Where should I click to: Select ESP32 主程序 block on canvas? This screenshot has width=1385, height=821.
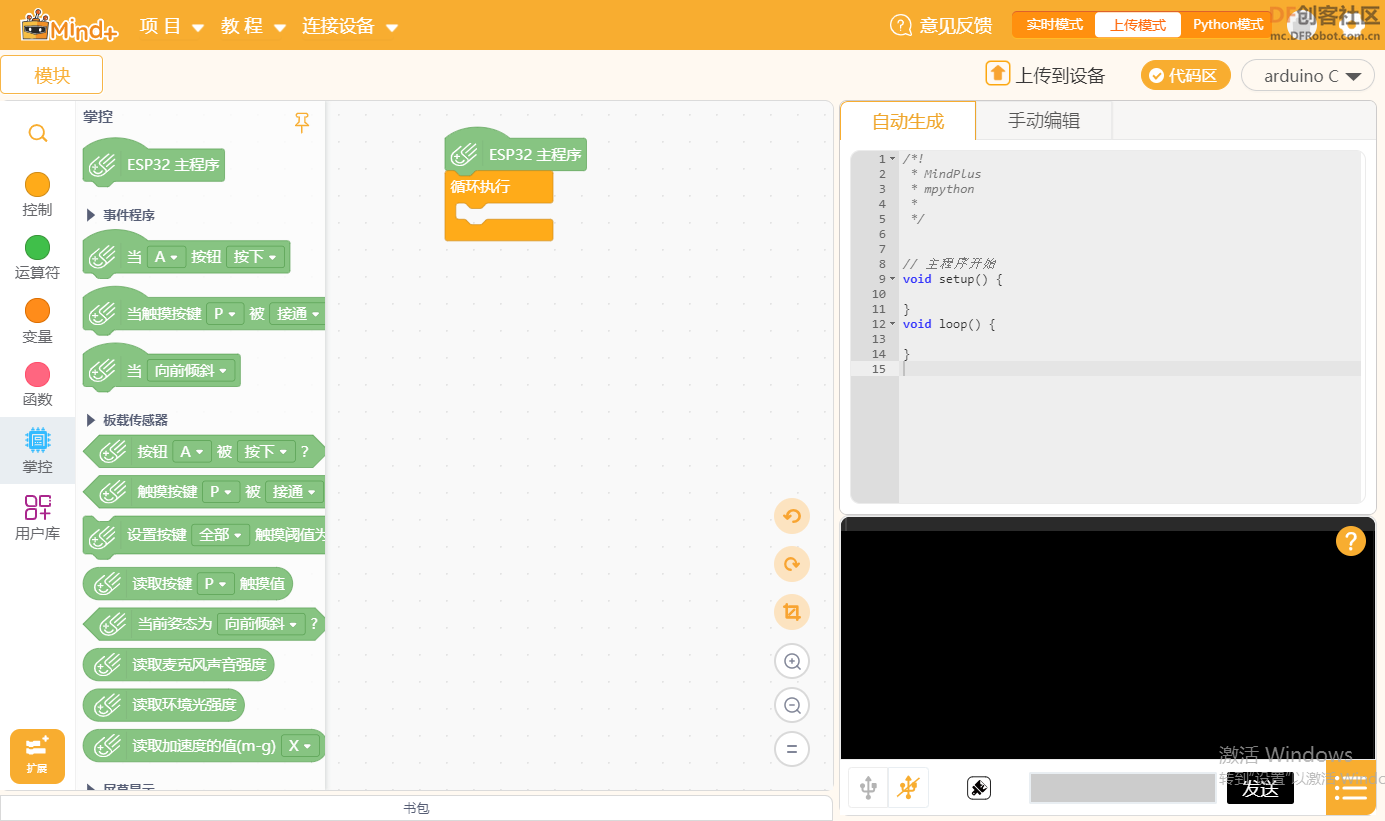pyautogui.click(x=516, y=151)
